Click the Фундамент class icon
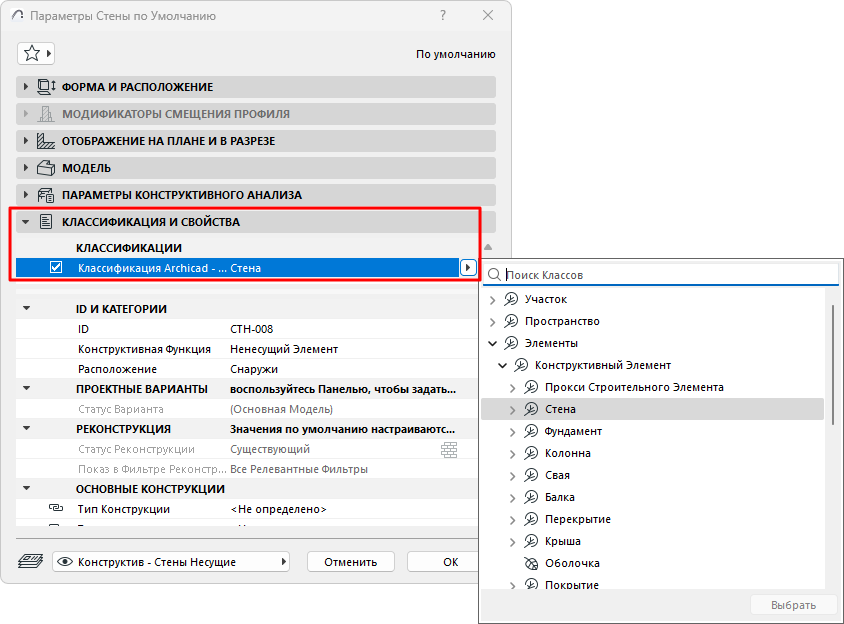The width and height of the screenshot is (844, 624). pos(531,431)
